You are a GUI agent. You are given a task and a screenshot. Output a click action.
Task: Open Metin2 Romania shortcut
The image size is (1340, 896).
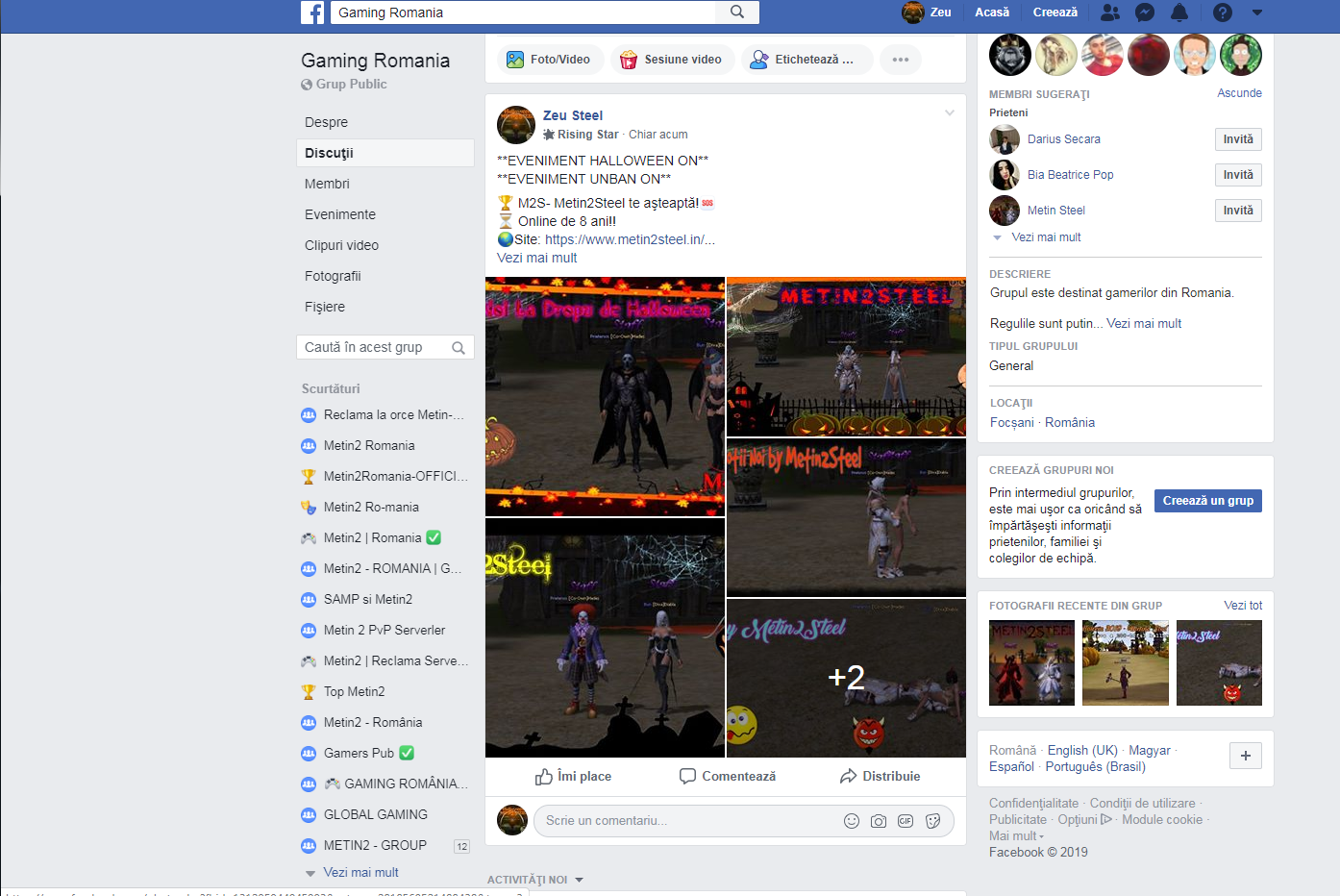tap(369, 445)
